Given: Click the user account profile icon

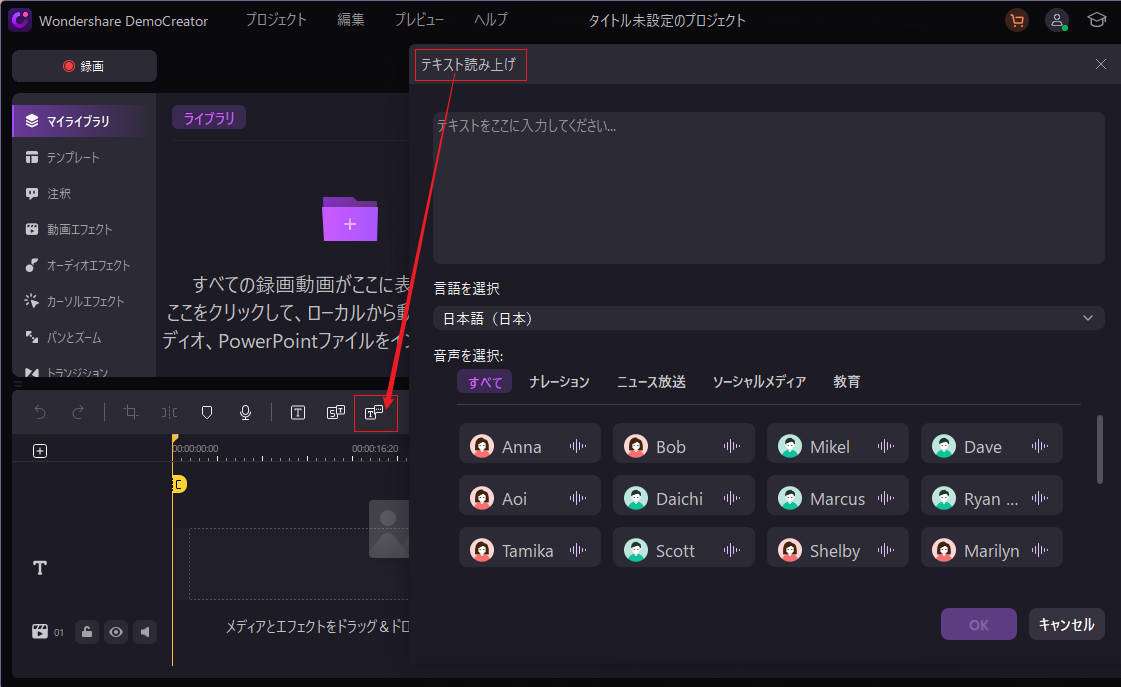Looking at the screenshot, I should tap(1056, 20).
